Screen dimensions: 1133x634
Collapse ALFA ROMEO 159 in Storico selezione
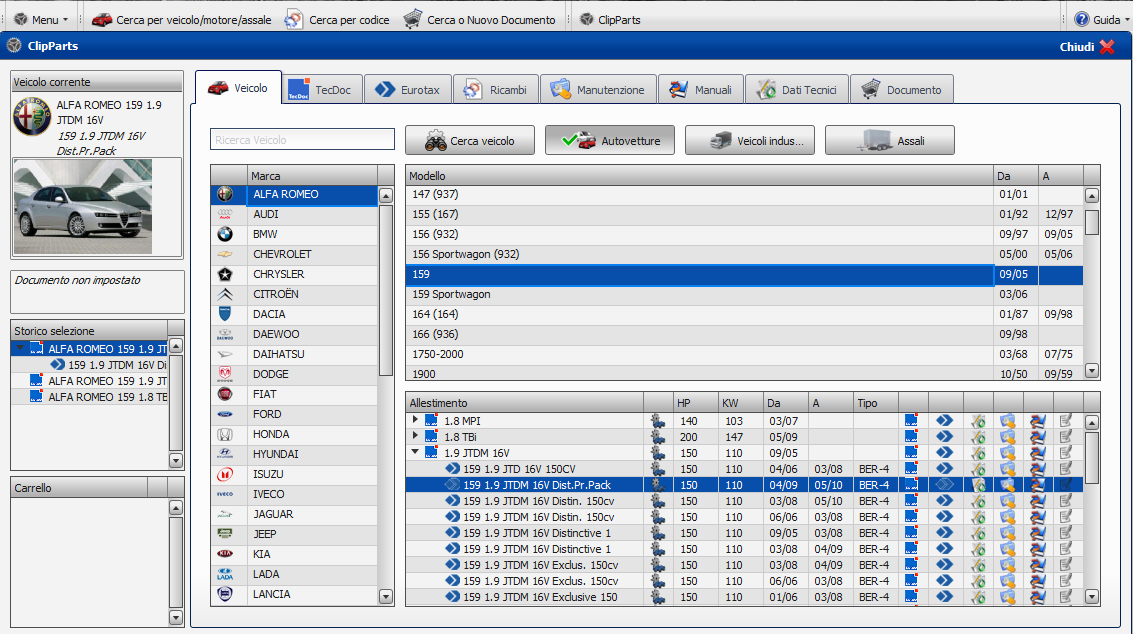pos(20,348)
